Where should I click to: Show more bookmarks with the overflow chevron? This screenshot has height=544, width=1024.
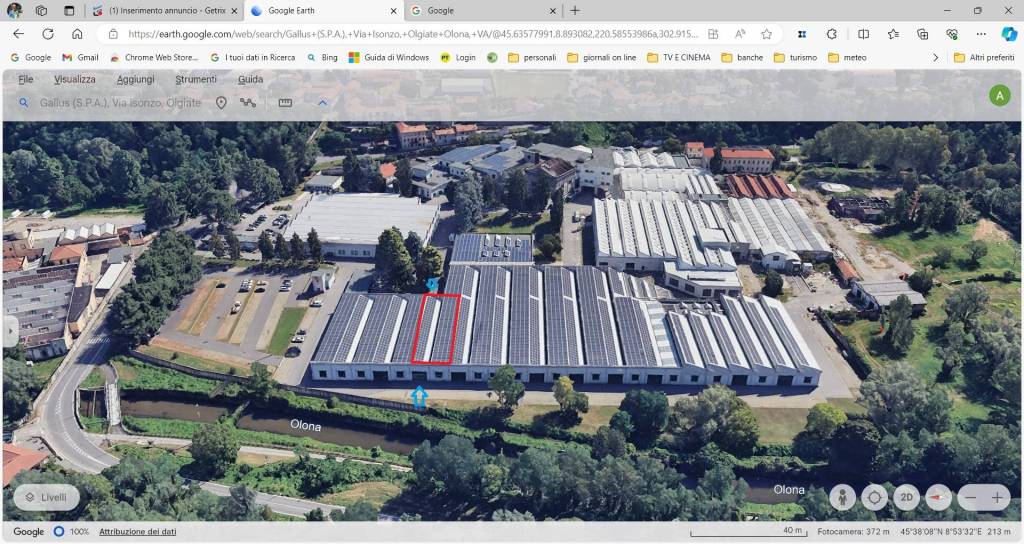[x=935, y=58]
